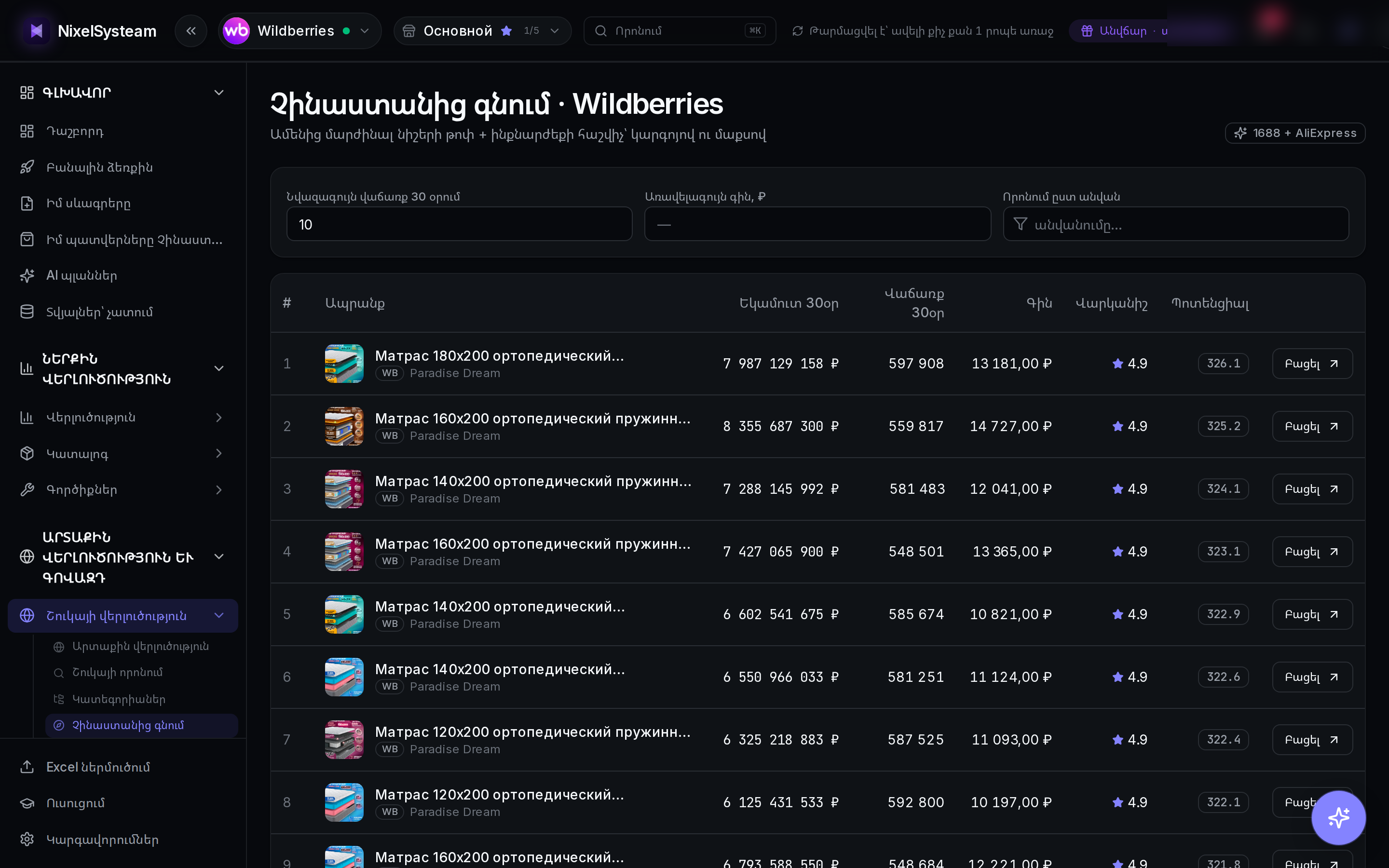Click the gift icon in the top bar

[1087, 31]
